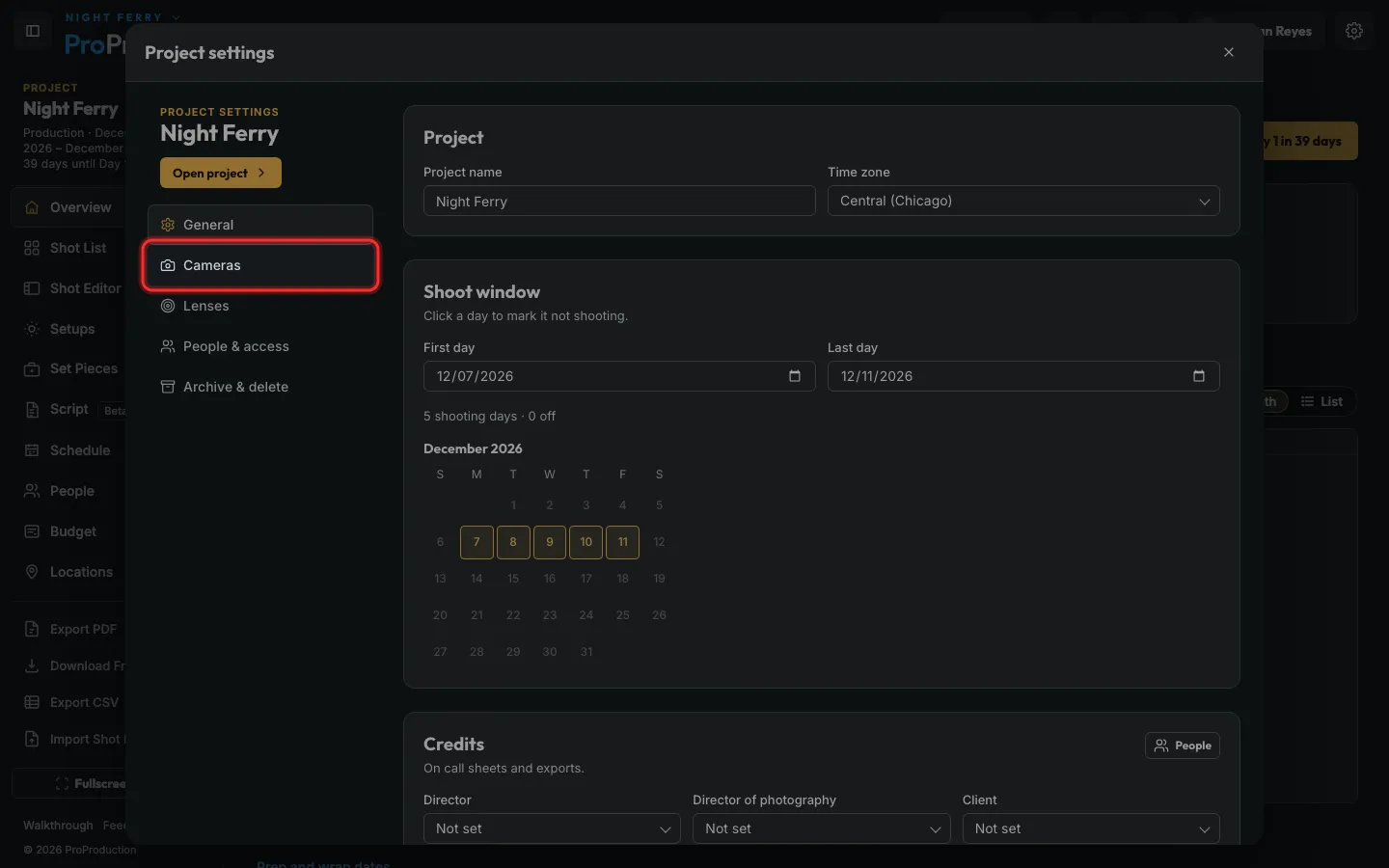
Task: Click the First day date field
Action: (619, 376)
